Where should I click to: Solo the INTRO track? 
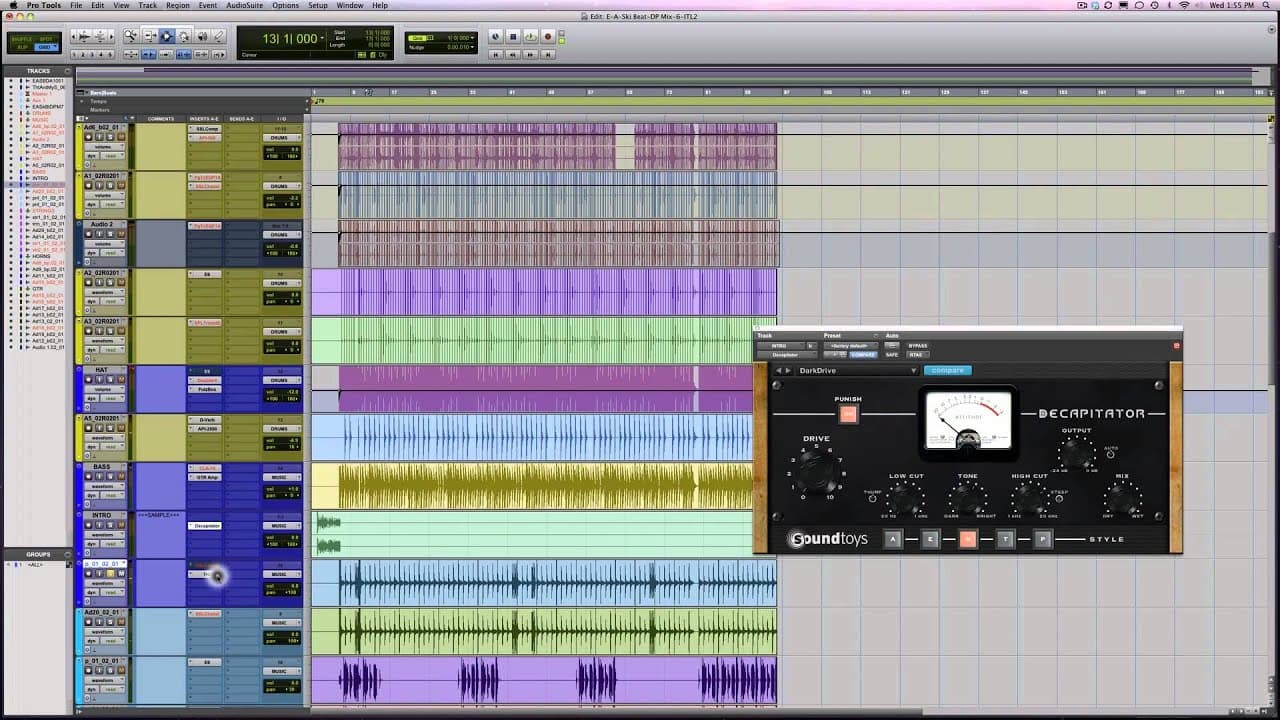(110, 525)
